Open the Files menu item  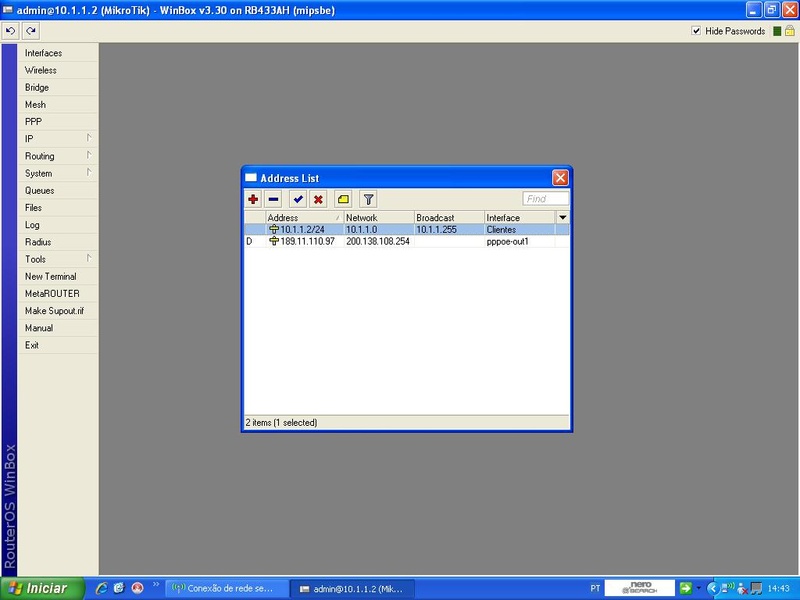(58, 208)
